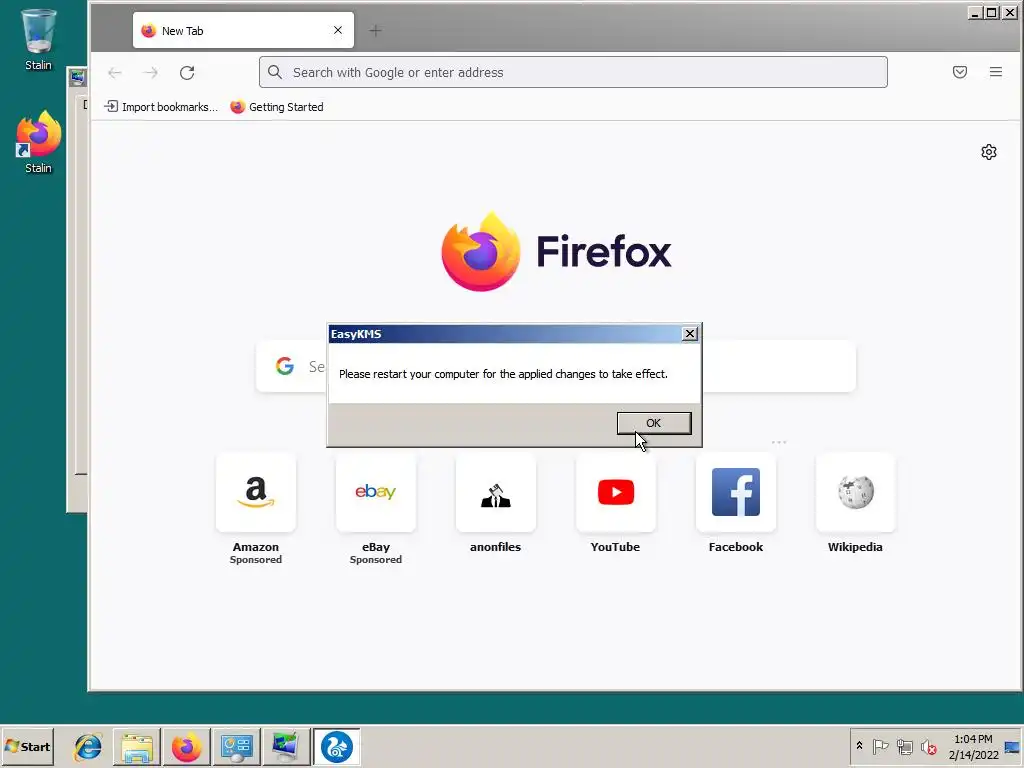Minimize the Firefox window
Image resolution: width=1024 pixels, height=768 pixels.
click(x=975, y=12)
